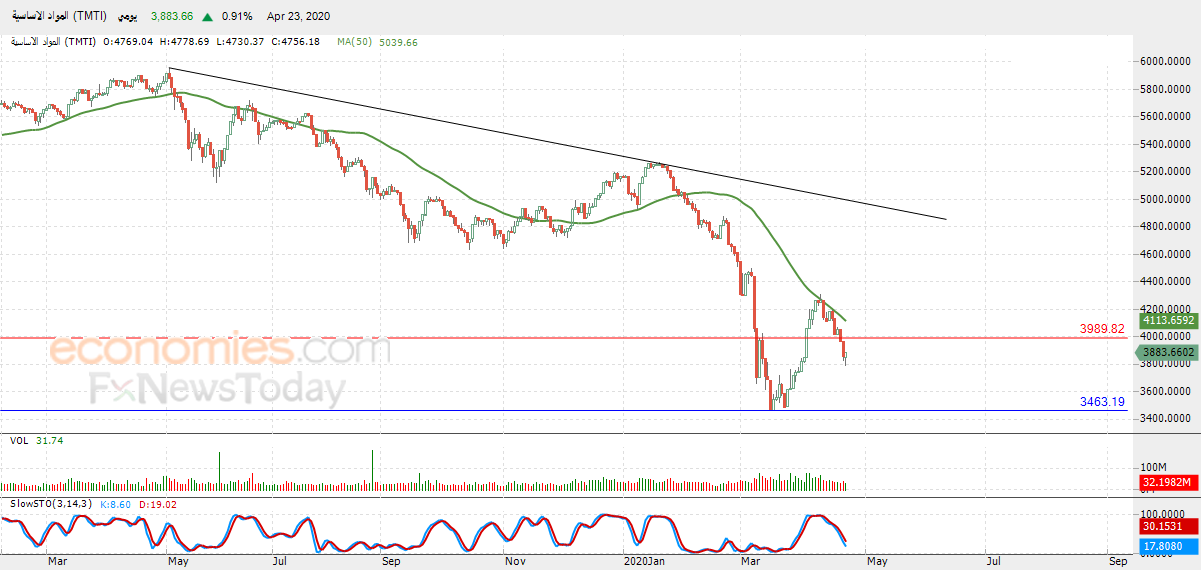The height and width of the screenshot is (570, 1201).
Task: Click the open value O:4769.04
Action: click(126, 42)
